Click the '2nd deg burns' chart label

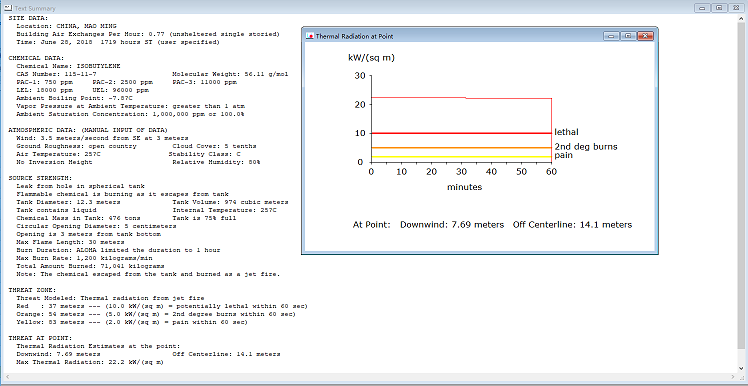586,146
